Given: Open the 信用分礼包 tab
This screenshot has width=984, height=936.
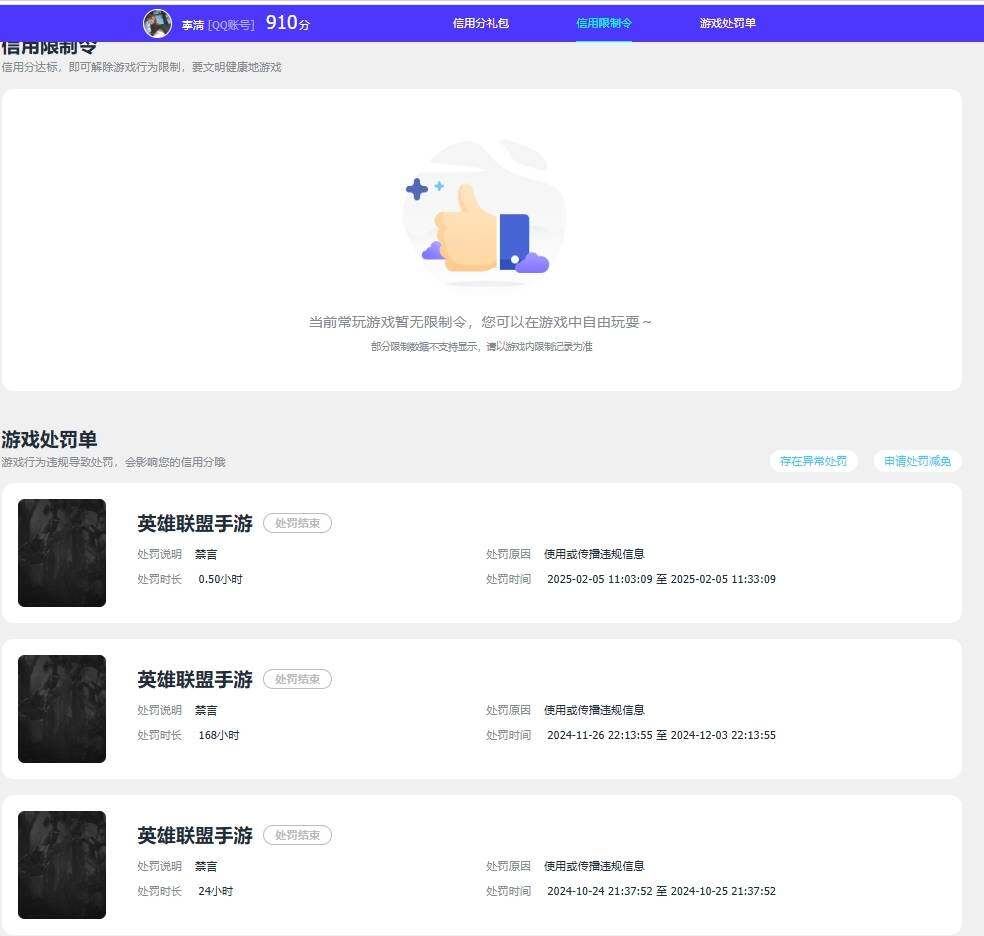Looking at the screenshot, I should (x=481, y=23).
